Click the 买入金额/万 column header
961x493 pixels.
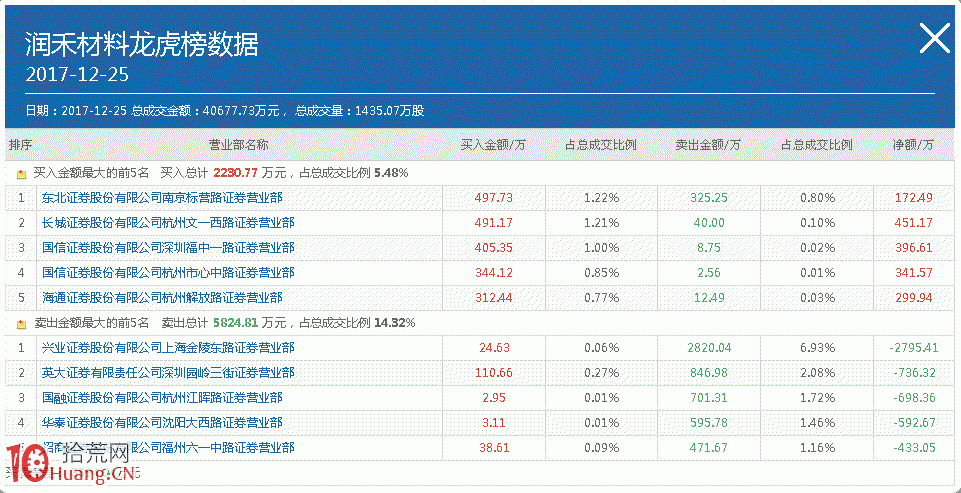click(x=493, y=145)
